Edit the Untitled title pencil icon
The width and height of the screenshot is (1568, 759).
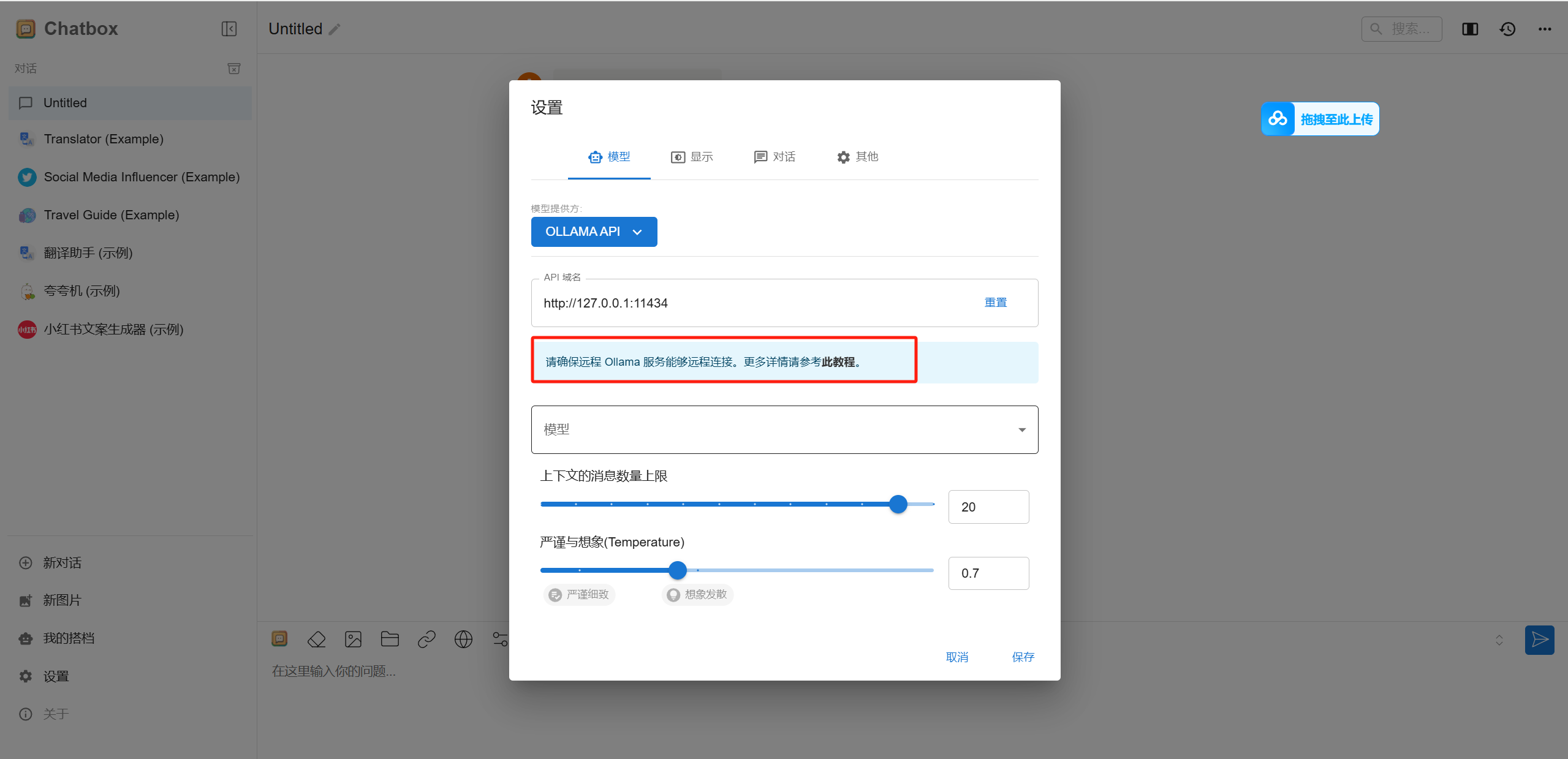click(x=335, y=29)
